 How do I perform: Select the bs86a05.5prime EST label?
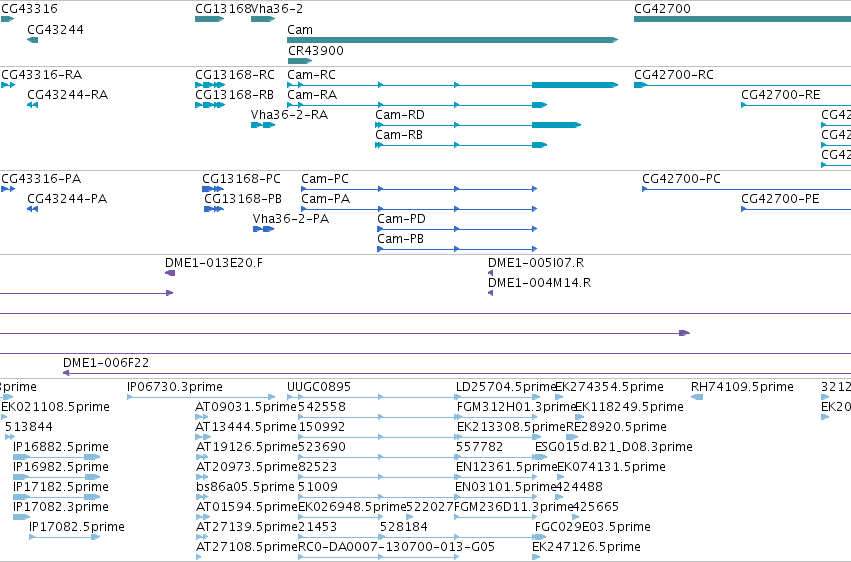(x=245, y=488)
